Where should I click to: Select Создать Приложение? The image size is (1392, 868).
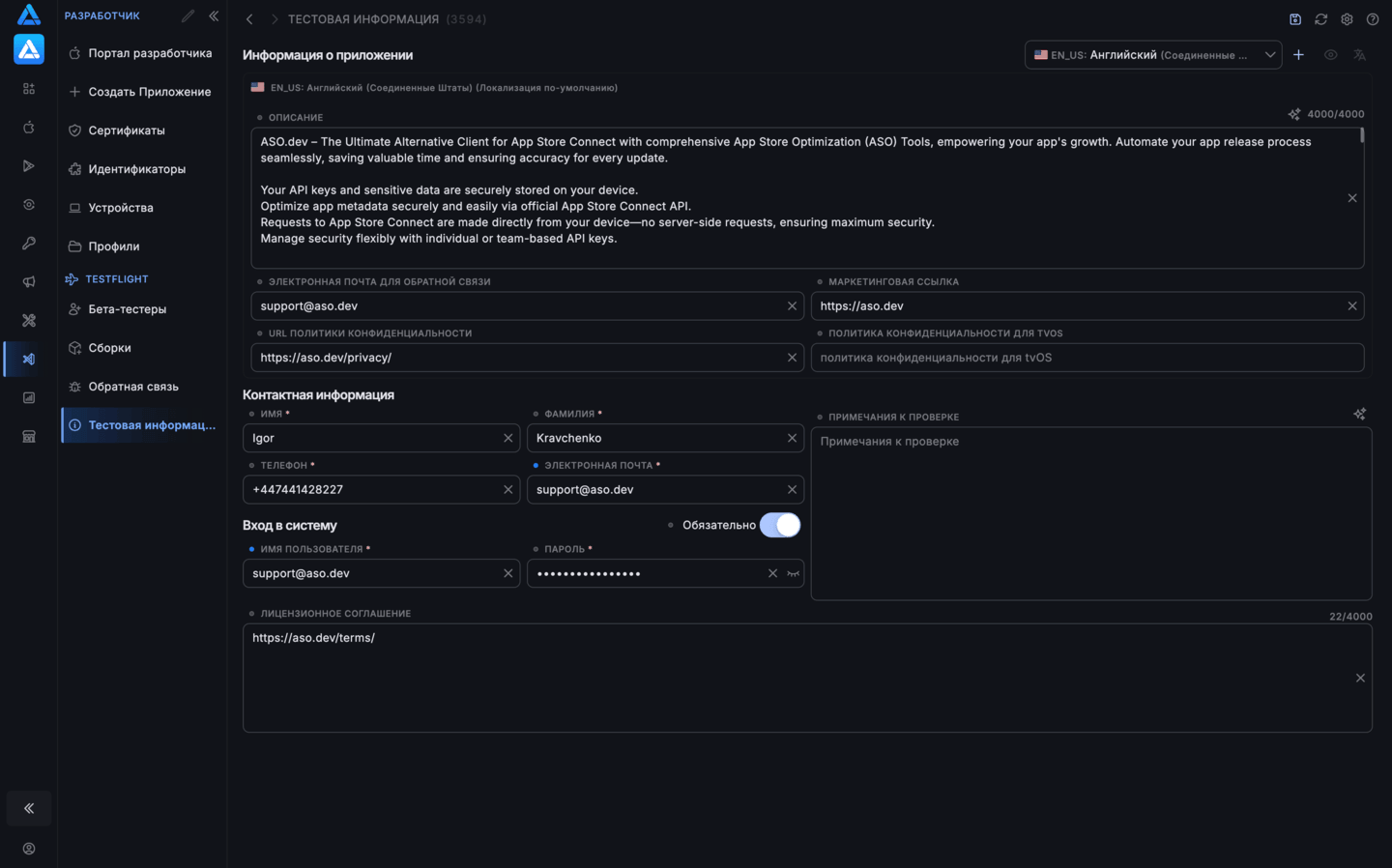click(141, 92)
